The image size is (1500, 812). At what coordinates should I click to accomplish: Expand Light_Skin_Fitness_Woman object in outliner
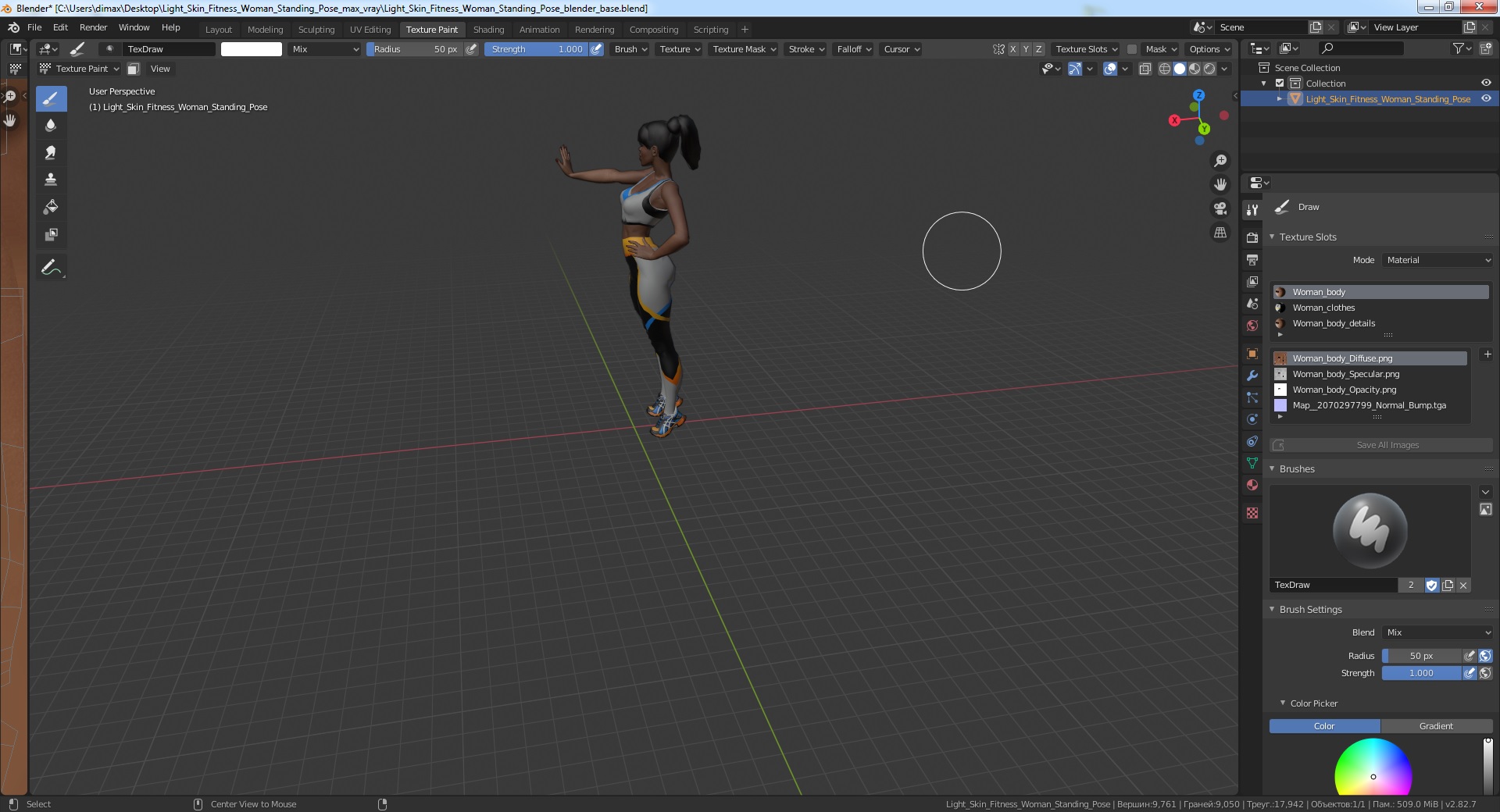point(1280,99)
